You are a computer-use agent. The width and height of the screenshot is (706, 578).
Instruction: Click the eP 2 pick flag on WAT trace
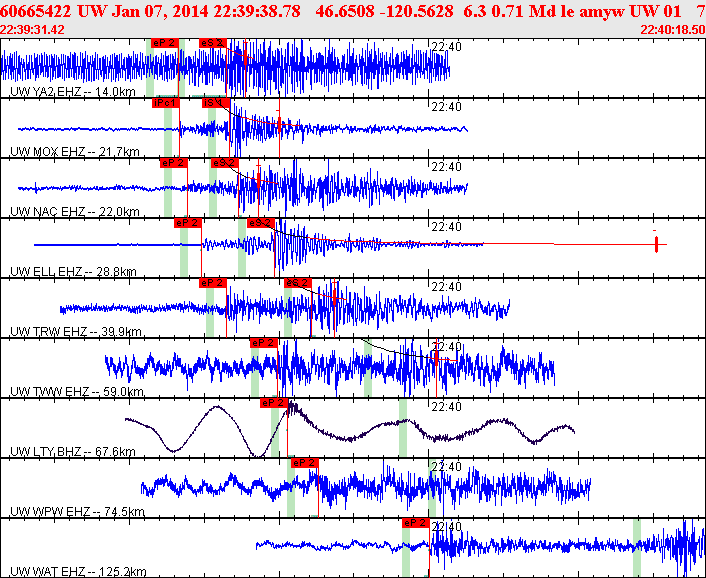coord(416,523)
